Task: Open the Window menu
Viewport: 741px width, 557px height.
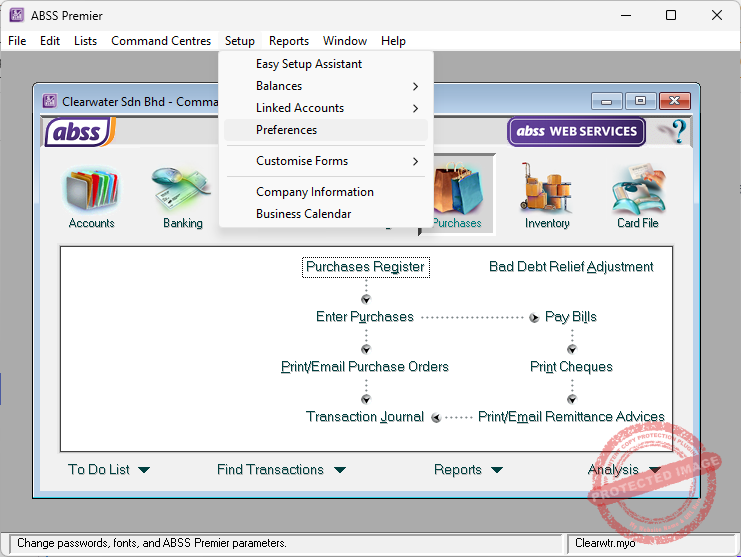Action: pos(345,41)
